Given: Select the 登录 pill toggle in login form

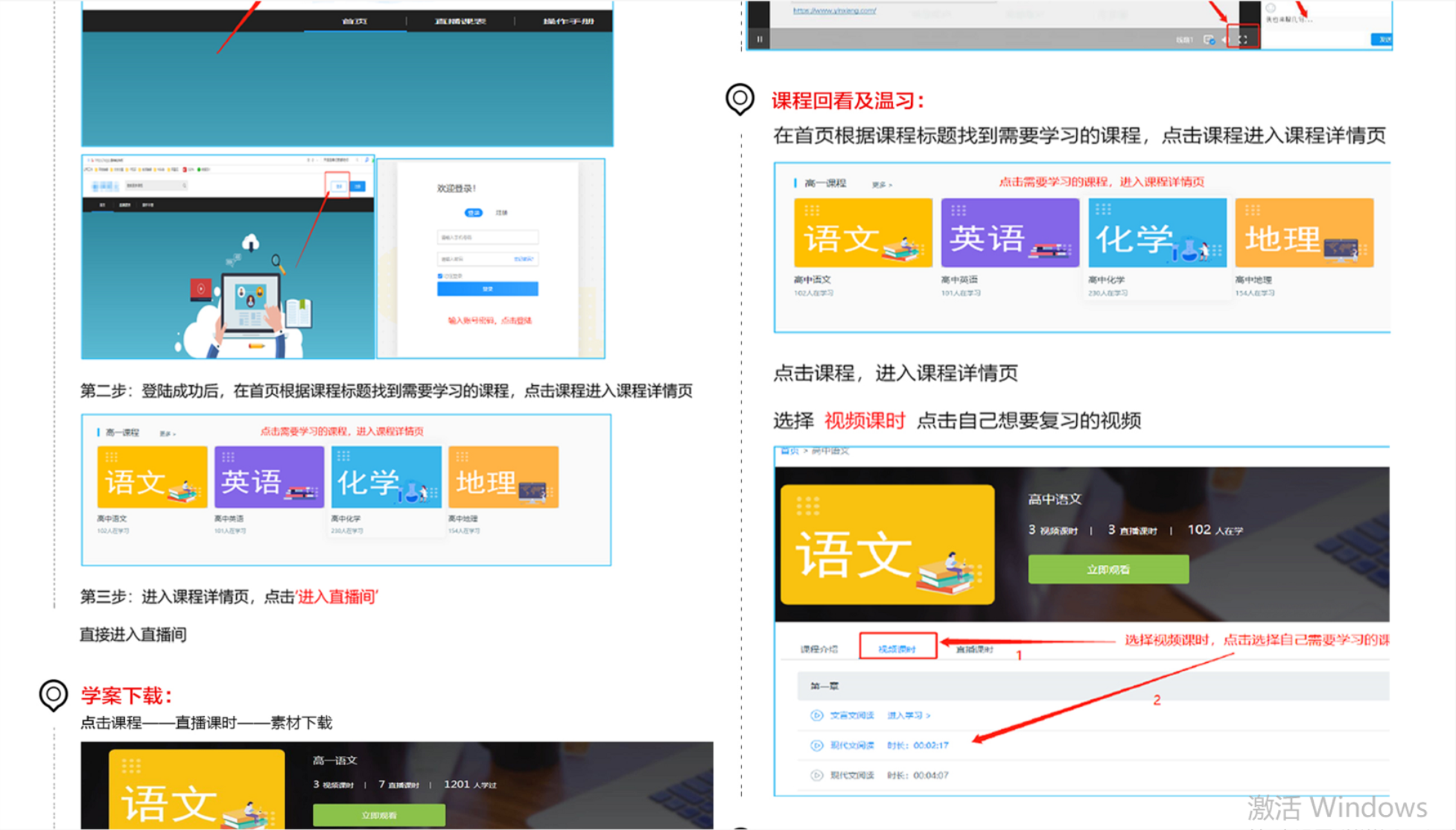Looking at the screenshot, I should click(474, 213).
